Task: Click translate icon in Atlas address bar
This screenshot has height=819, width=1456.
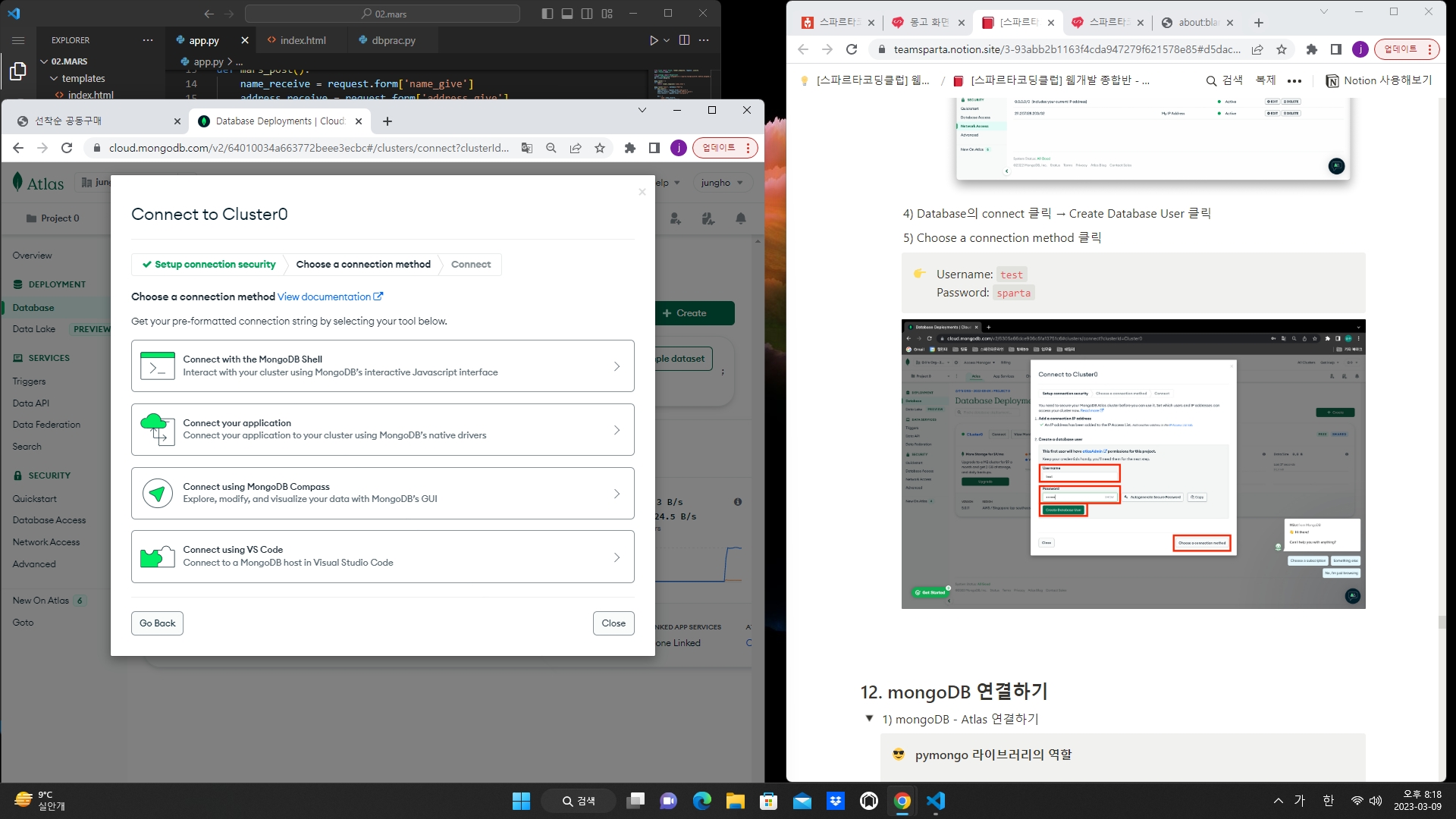Action: pyautogui.click(x=526, y=148)
